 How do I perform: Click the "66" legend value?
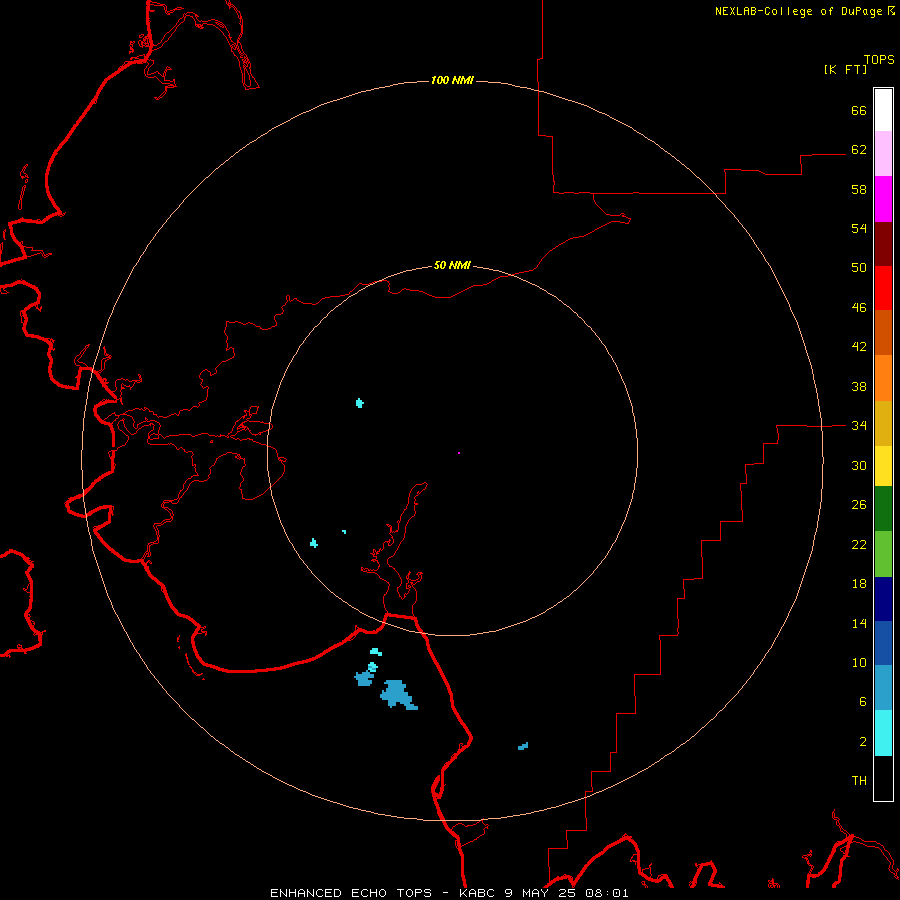[859, 111]
